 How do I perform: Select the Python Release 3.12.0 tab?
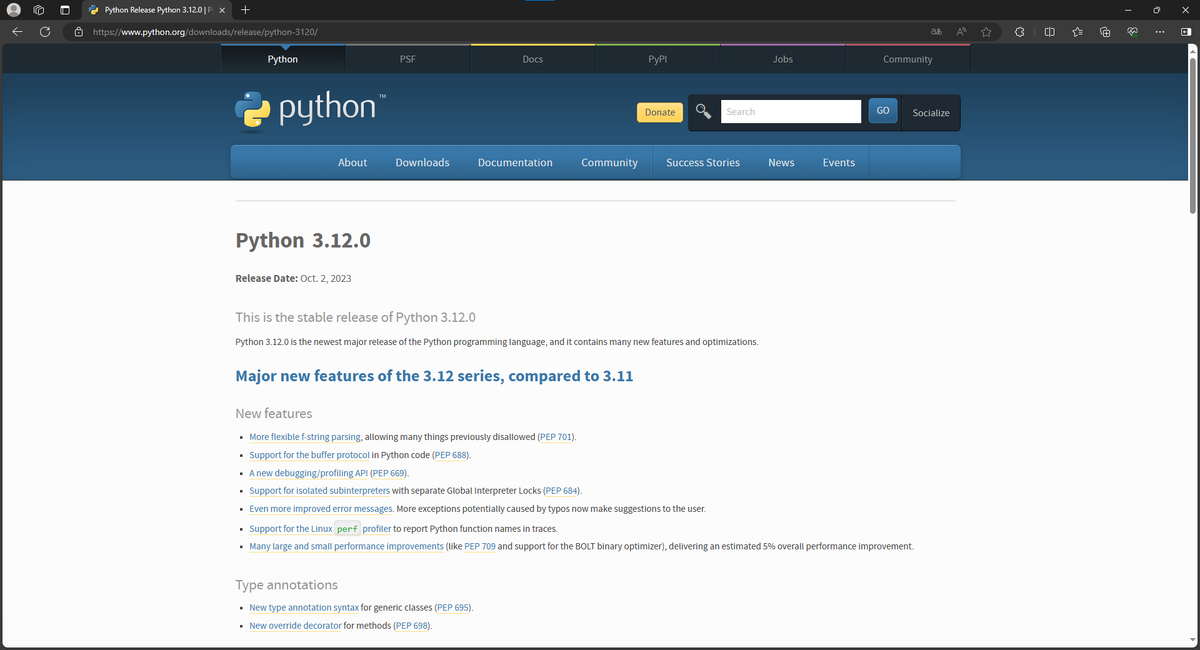tap(155, 10)
